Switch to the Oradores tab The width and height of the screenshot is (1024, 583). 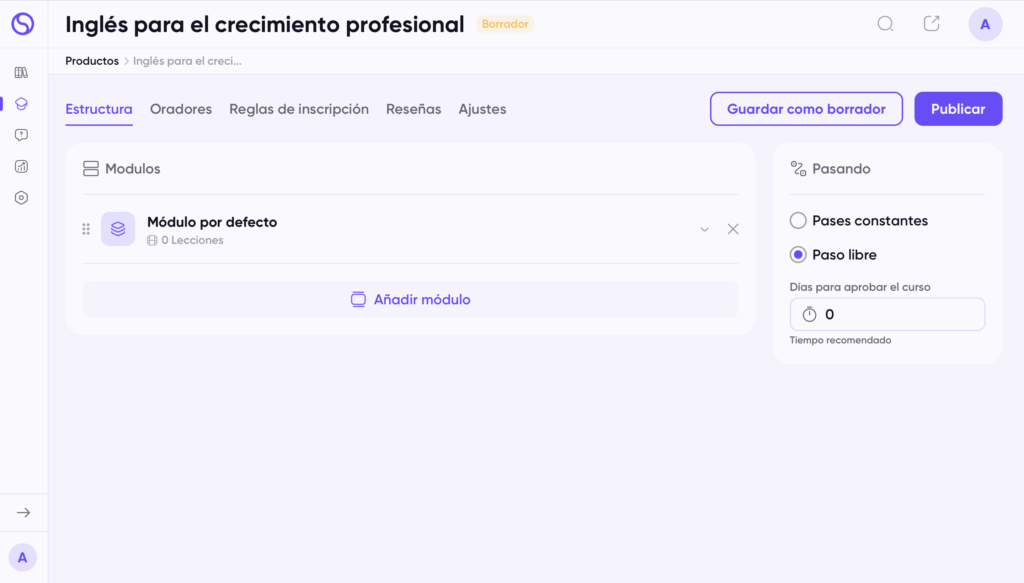point(181,109)
